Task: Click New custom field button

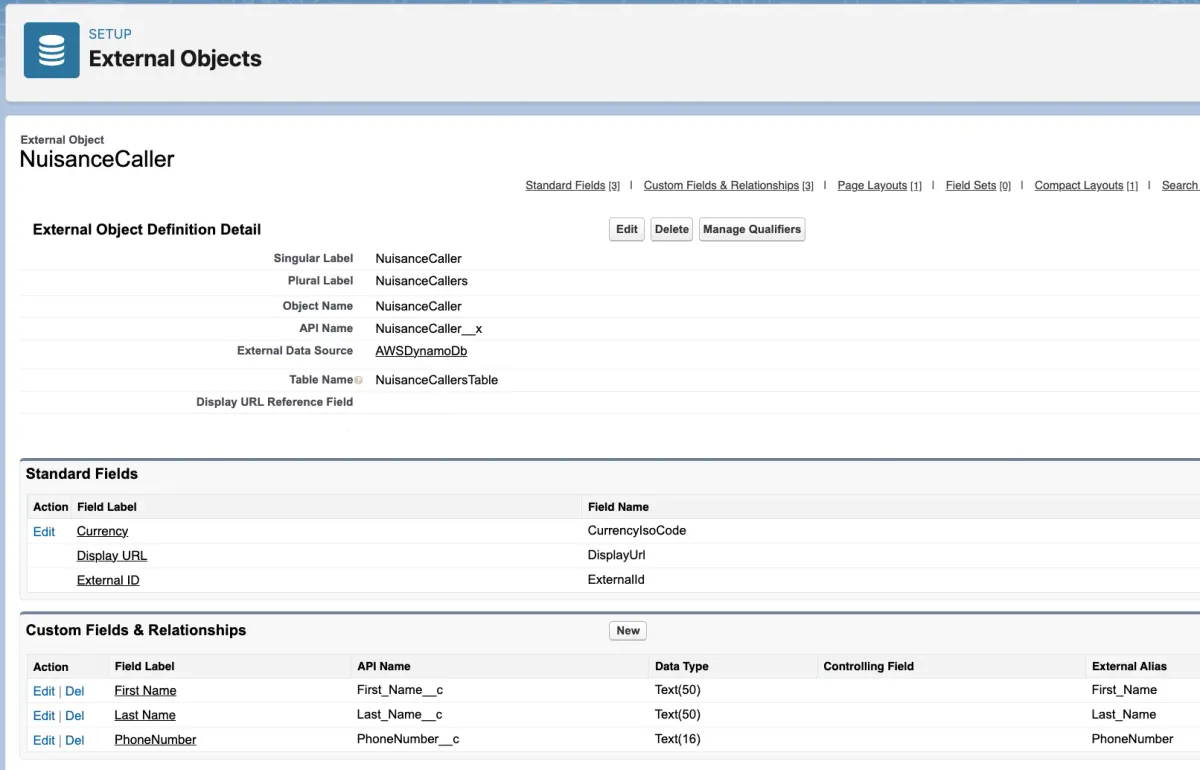Action: 628,631
